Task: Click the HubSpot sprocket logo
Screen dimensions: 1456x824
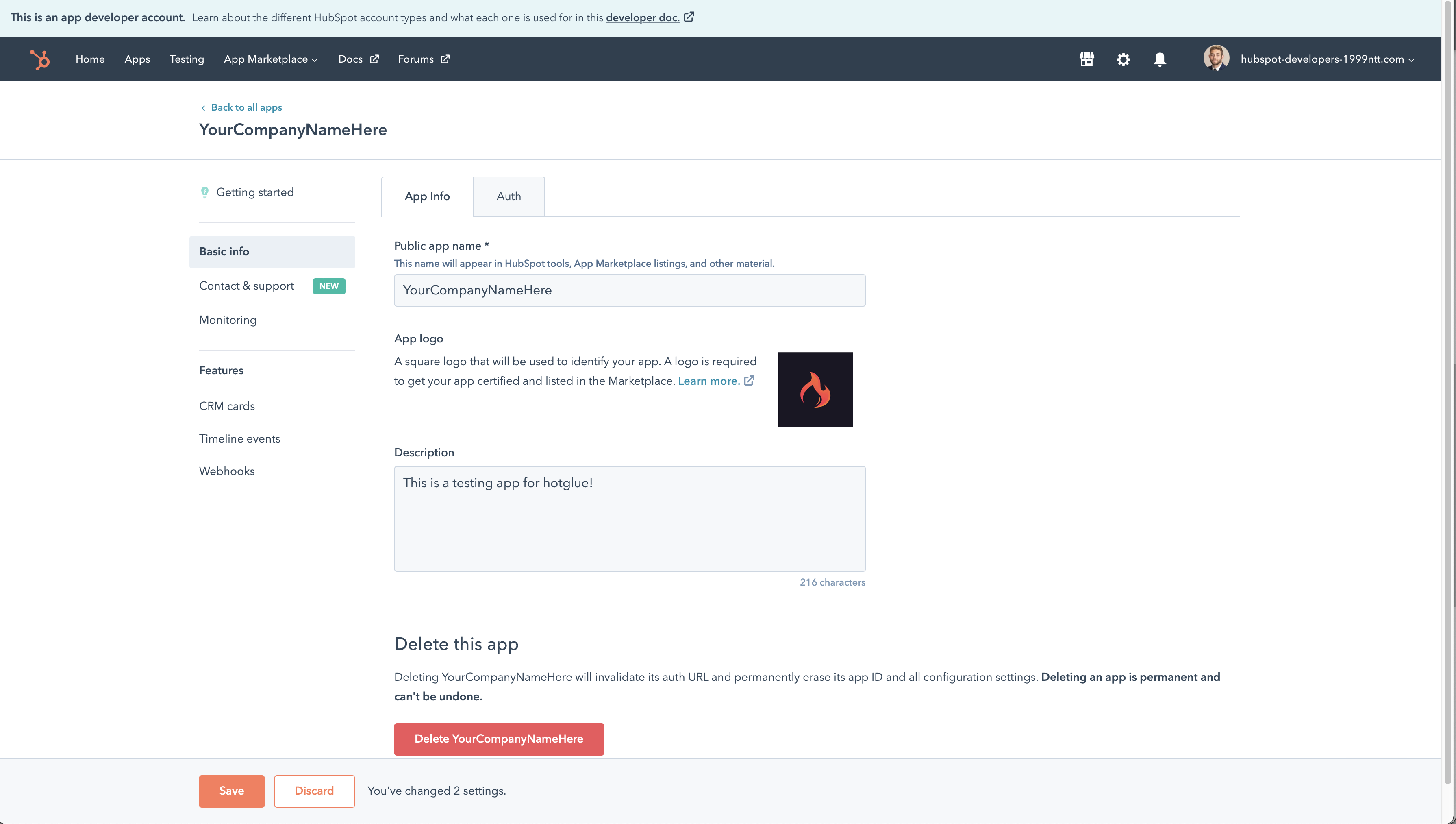Action: pyautogui.click(x=39, y=59)
